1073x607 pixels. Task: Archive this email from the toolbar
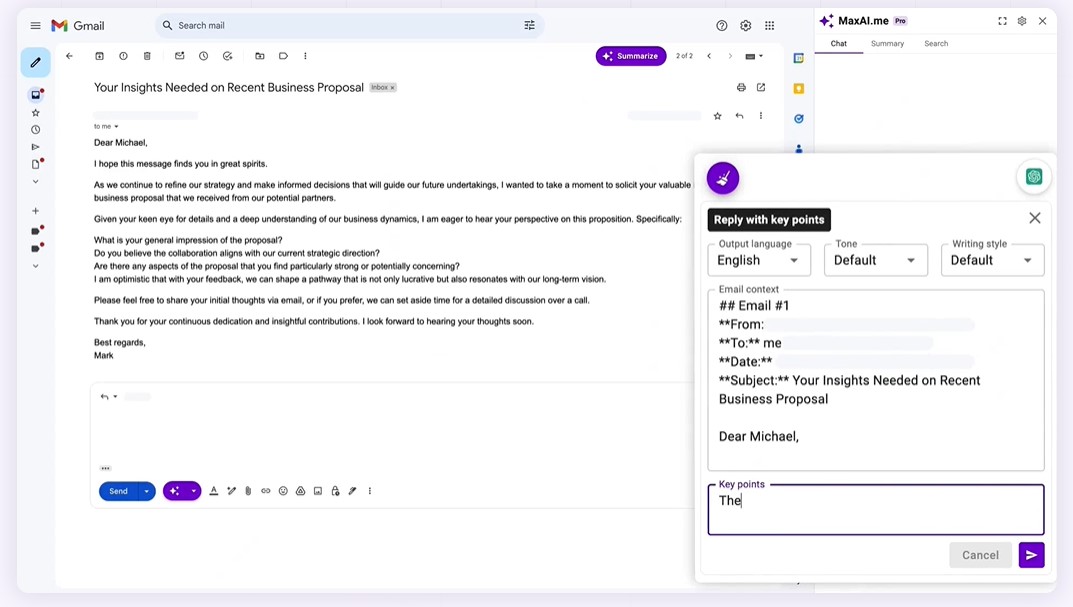99,56
